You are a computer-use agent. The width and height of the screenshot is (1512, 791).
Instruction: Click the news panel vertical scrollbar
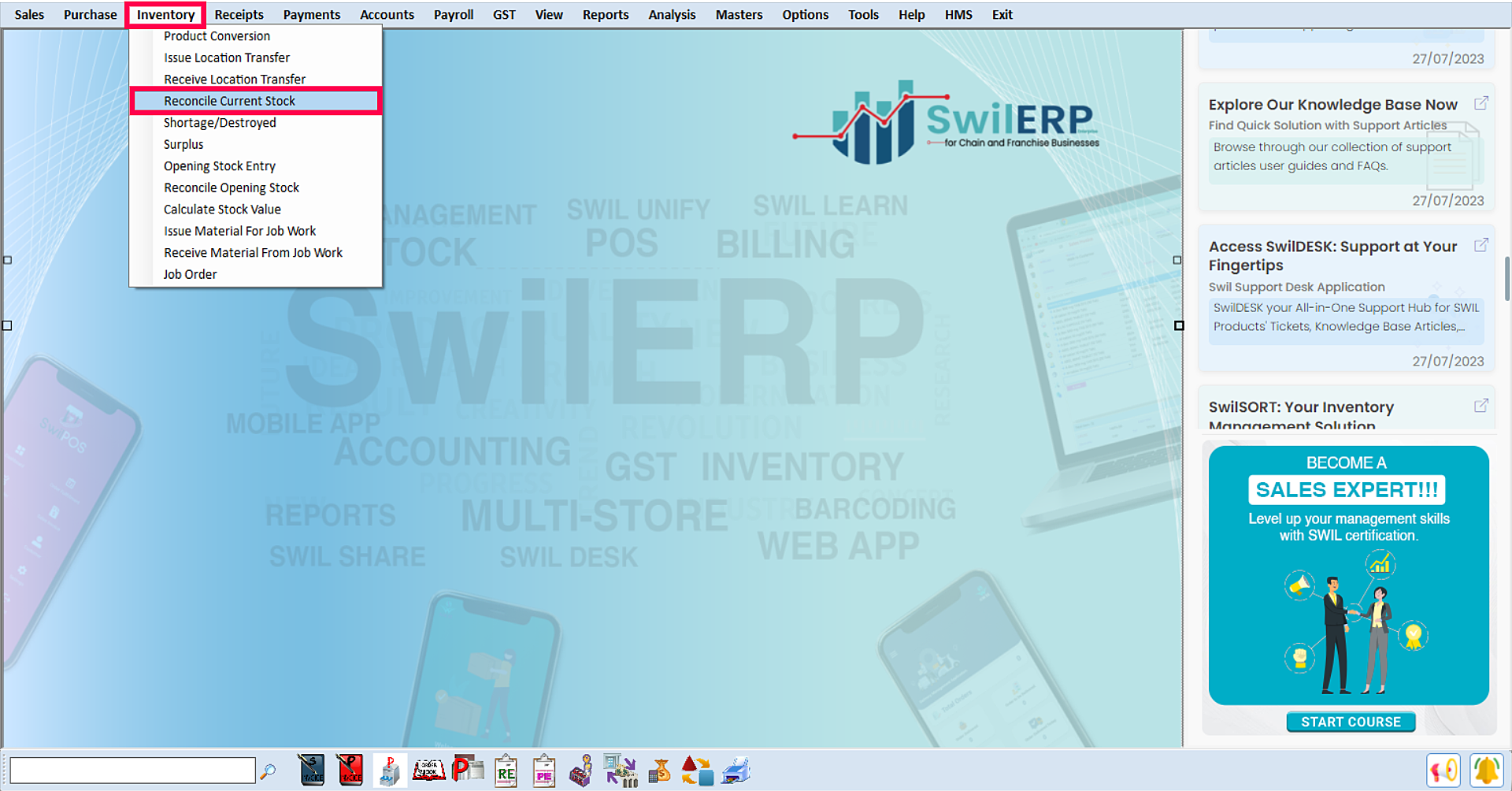[x=1507, y=277]
